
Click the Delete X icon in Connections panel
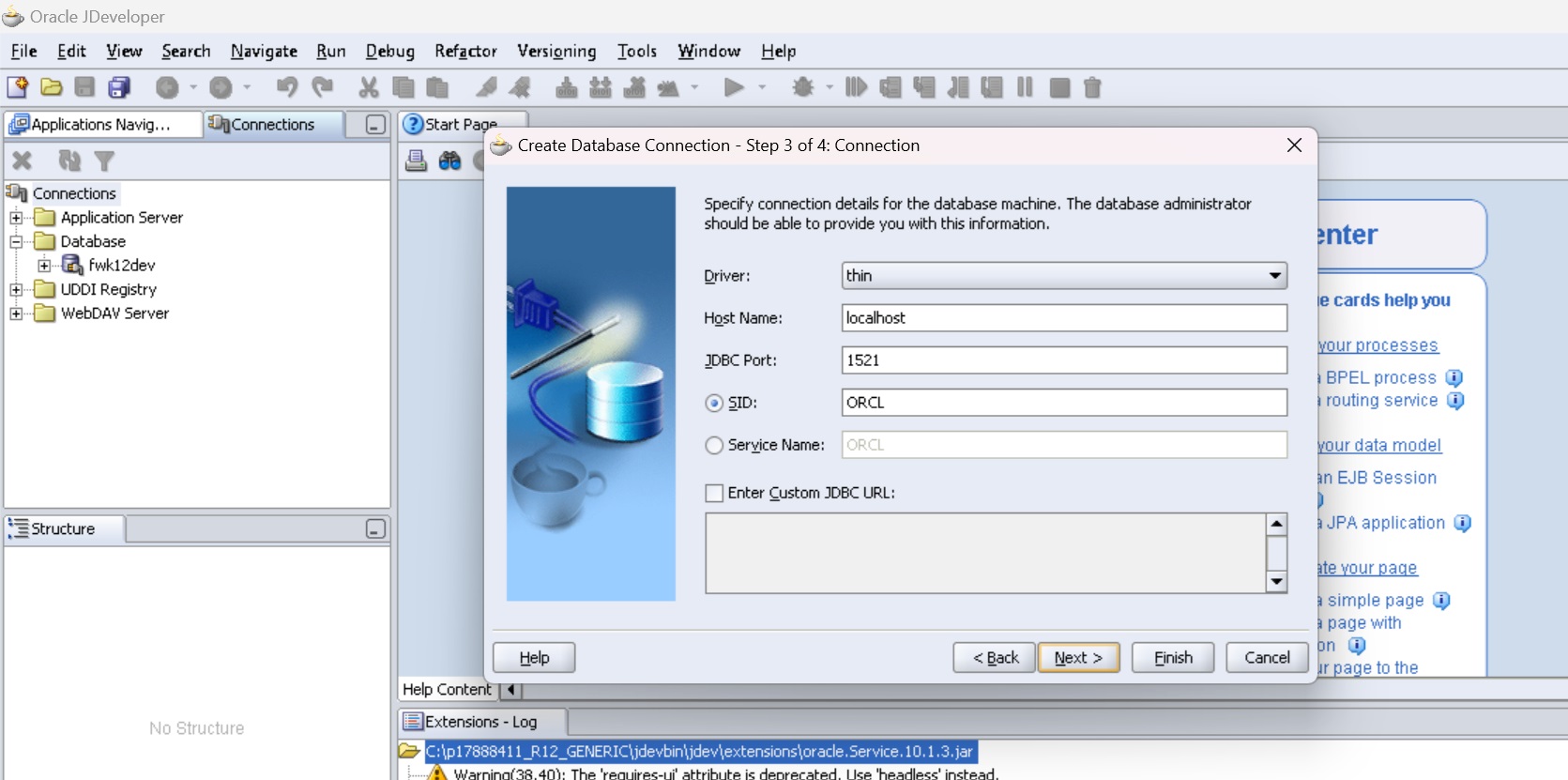pos(23,161)
